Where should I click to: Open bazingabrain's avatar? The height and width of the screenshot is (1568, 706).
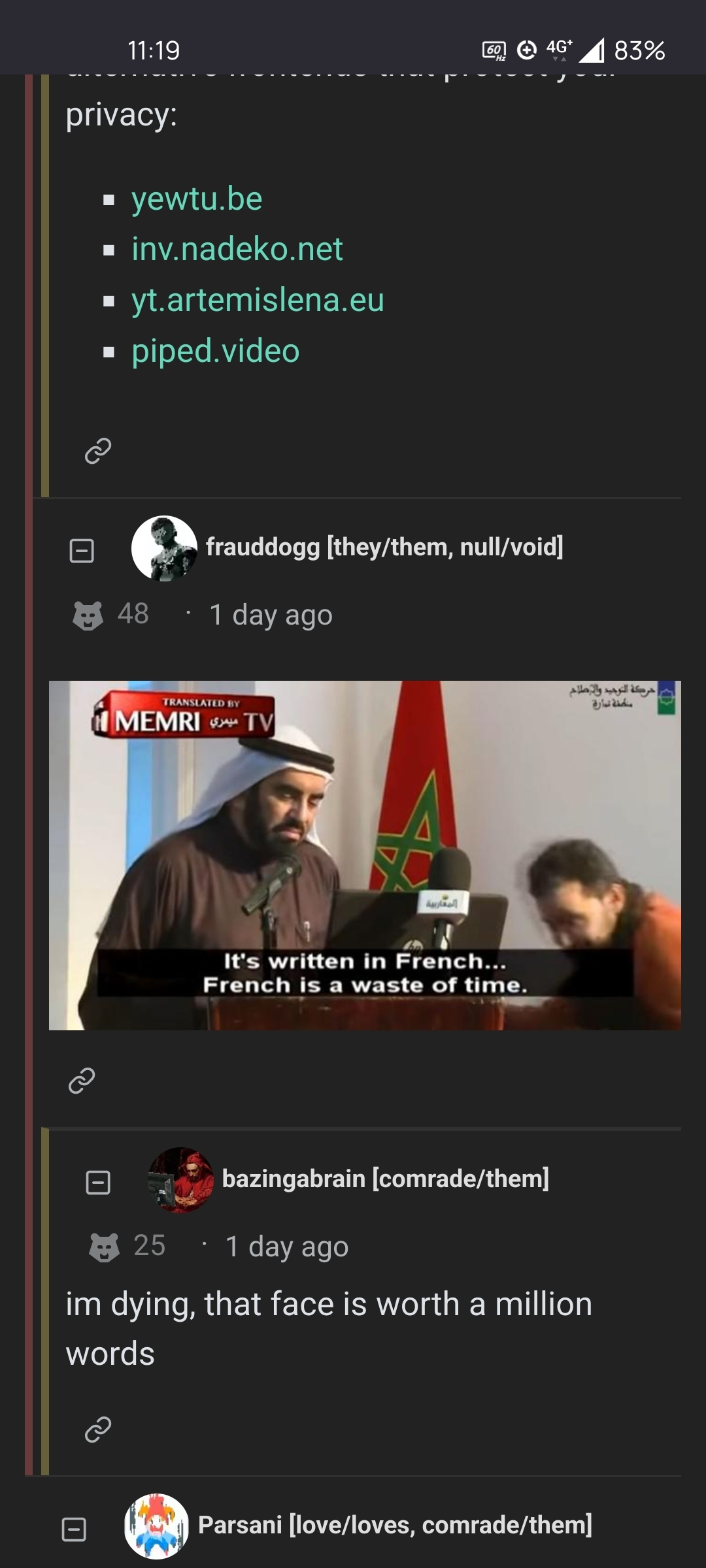click(180, 1180)
